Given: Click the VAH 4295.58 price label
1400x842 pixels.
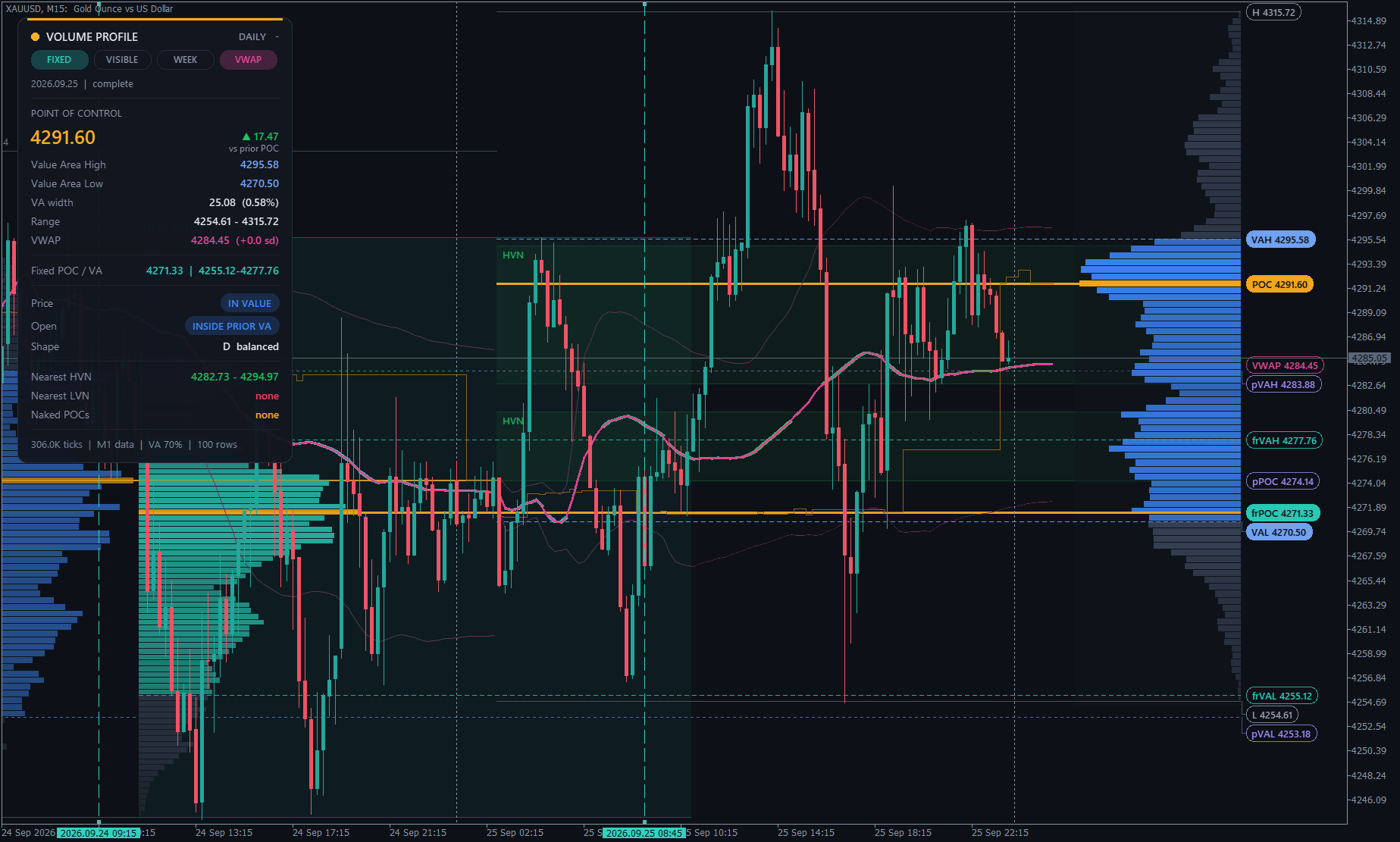Looking at the screenshot, I should point(1280,240).
